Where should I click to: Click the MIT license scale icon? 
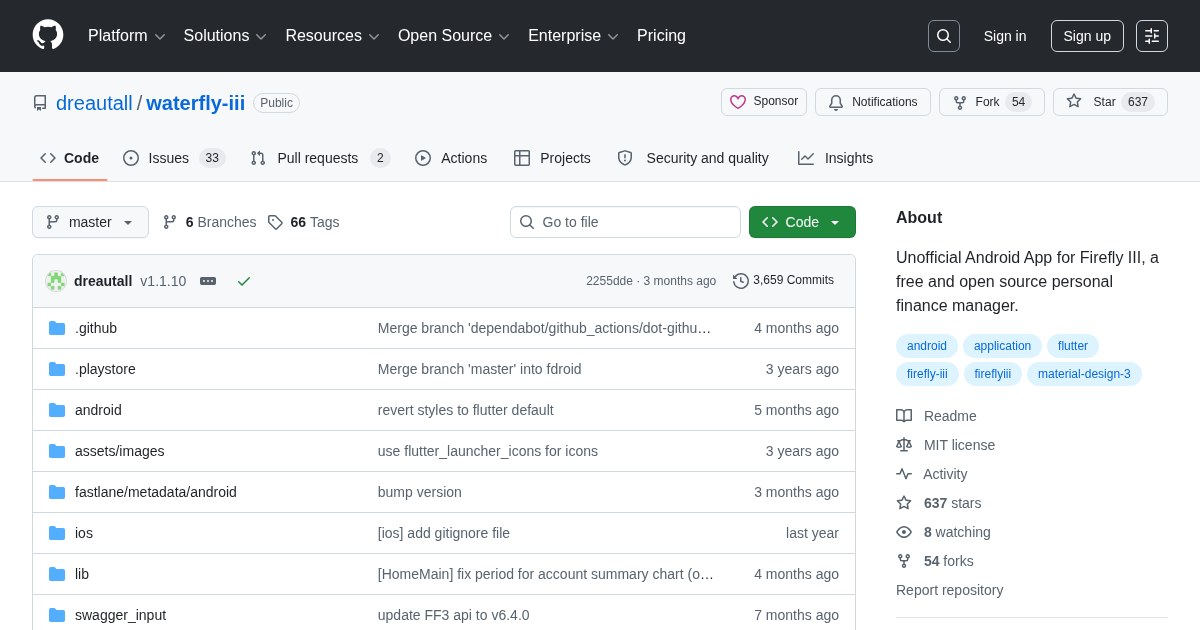(x=904, y=445)
